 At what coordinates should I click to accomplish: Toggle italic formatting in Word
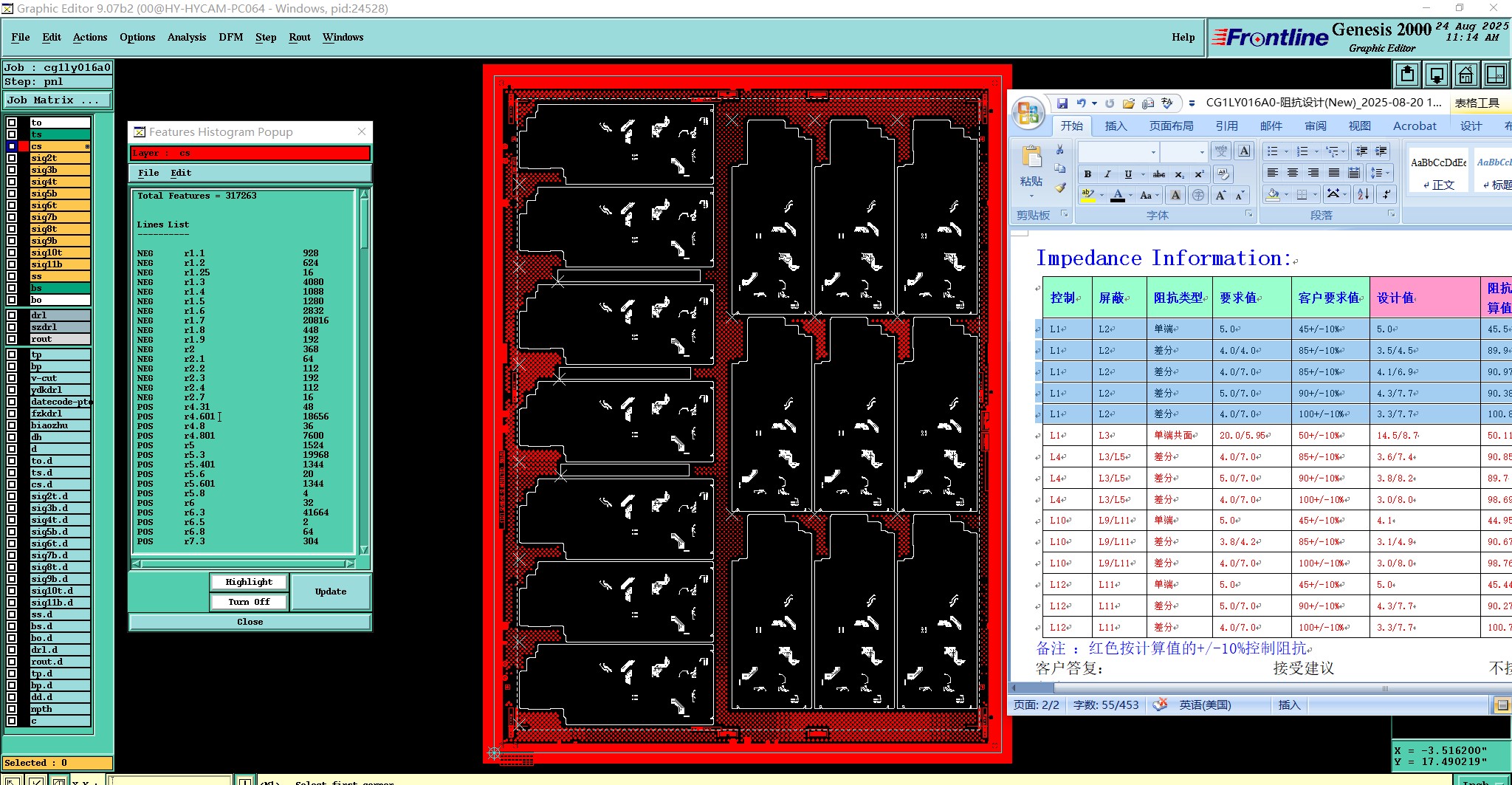pos(1107,174)
